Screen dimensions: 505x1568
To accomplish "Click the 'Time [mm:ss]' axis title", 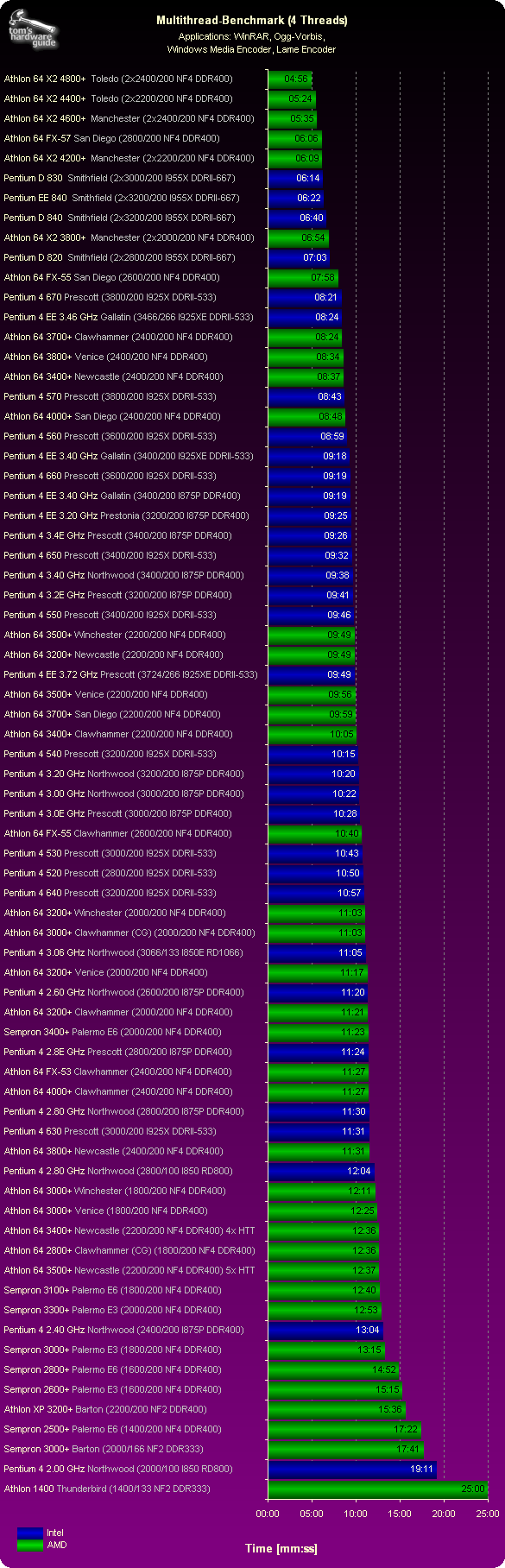I will pos(281,1548).
